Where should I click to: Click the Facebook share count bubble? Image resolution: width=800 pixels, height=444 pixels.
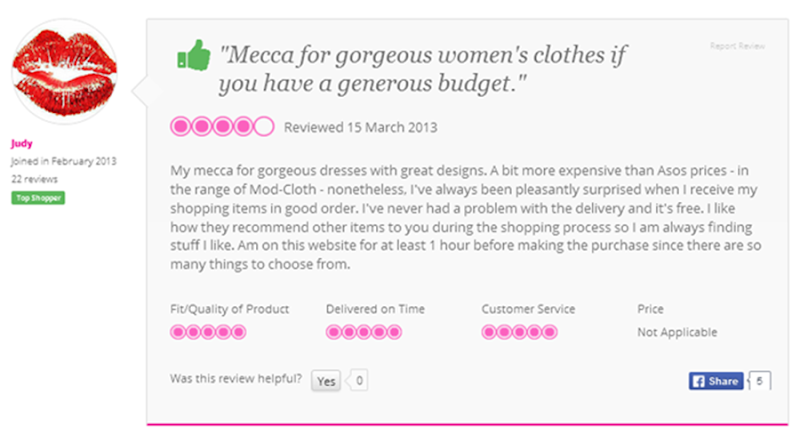tap(761, 381)
